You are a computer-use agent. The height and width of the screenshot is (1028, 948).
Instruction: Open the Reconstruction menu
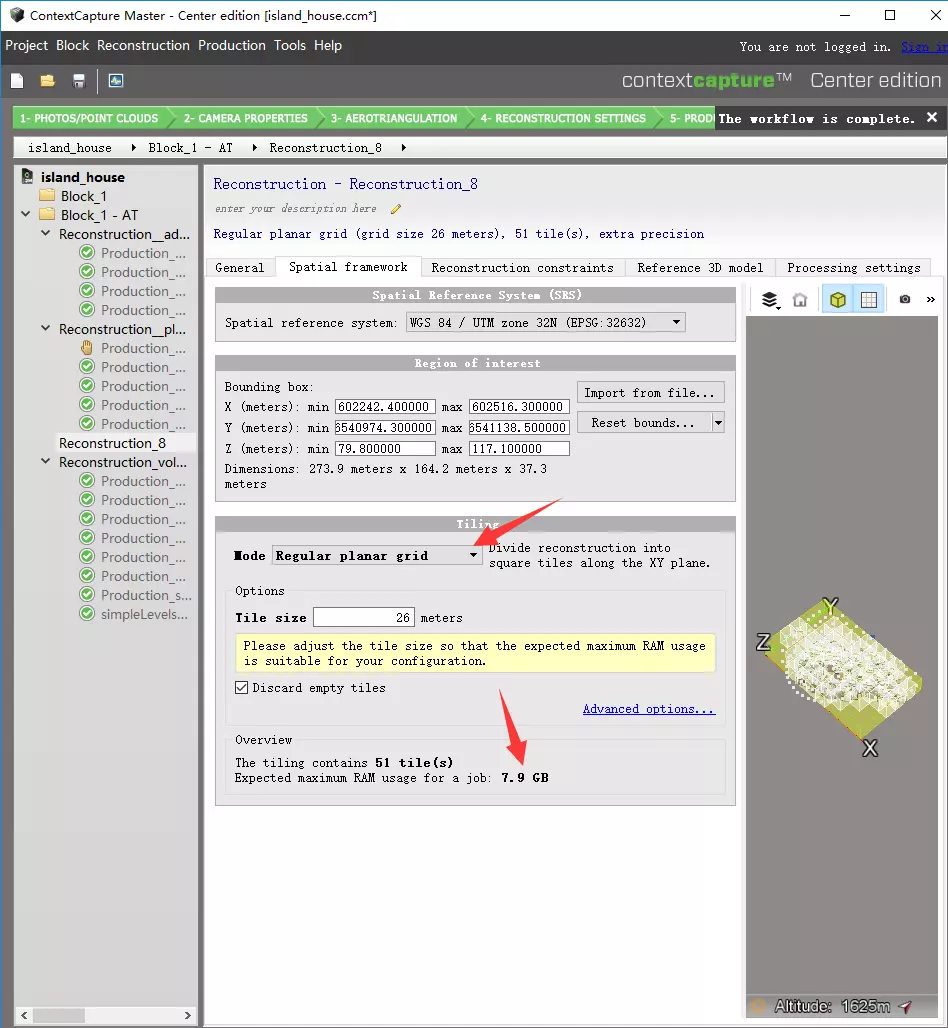pyautogui.click(x=143, y=45)
